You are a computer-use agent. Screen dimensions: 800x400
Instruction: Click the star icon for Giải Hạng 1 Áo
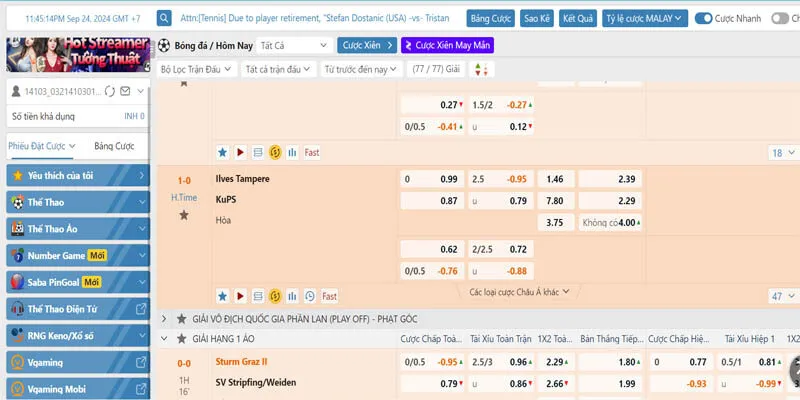pyautogui.click(x=181, y=340)
